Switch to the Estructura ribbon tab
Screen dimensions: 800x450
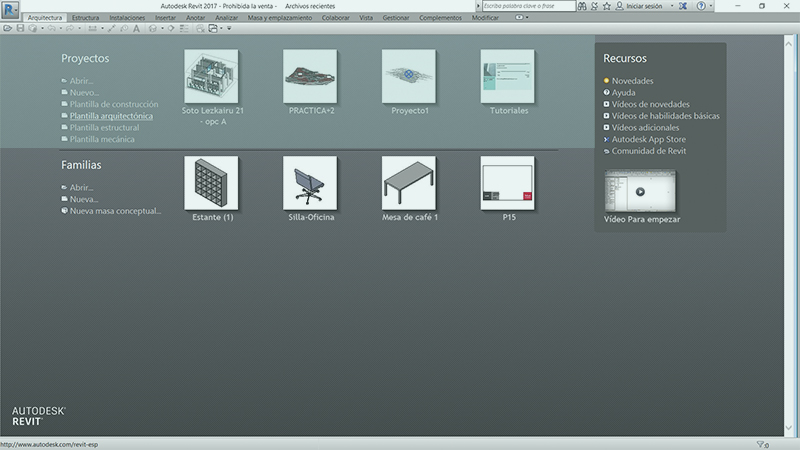pos(85,17)
